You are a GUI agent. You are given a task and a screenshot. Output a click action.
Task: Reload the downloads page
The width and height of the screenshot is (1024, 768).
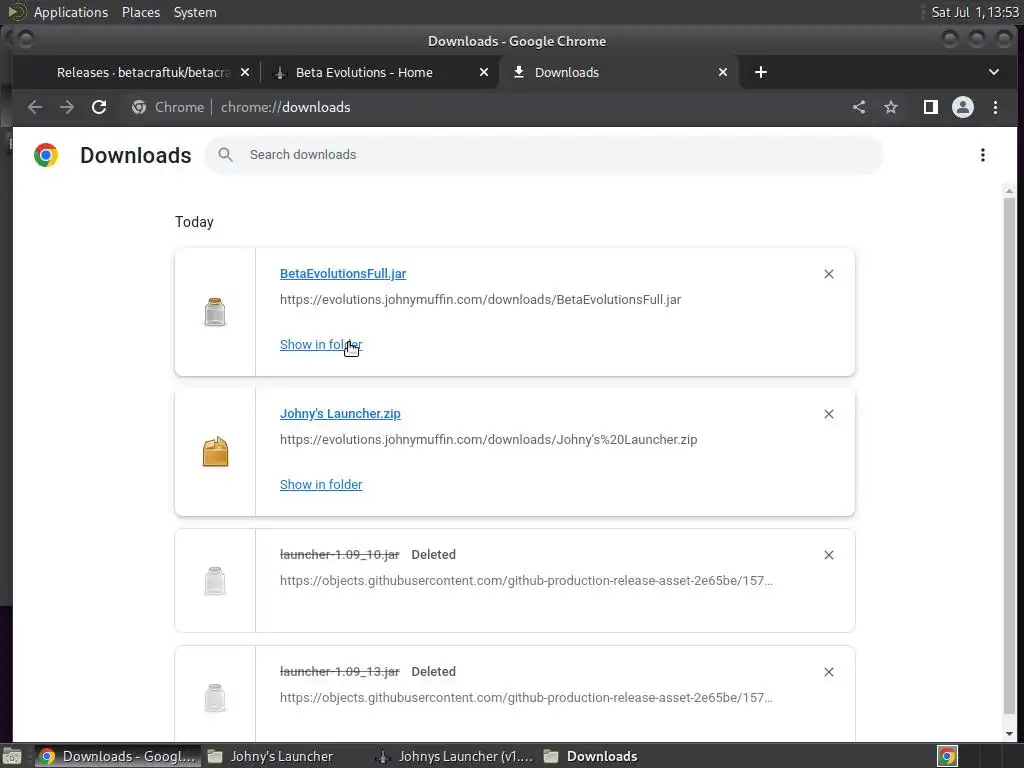[99, 107]
